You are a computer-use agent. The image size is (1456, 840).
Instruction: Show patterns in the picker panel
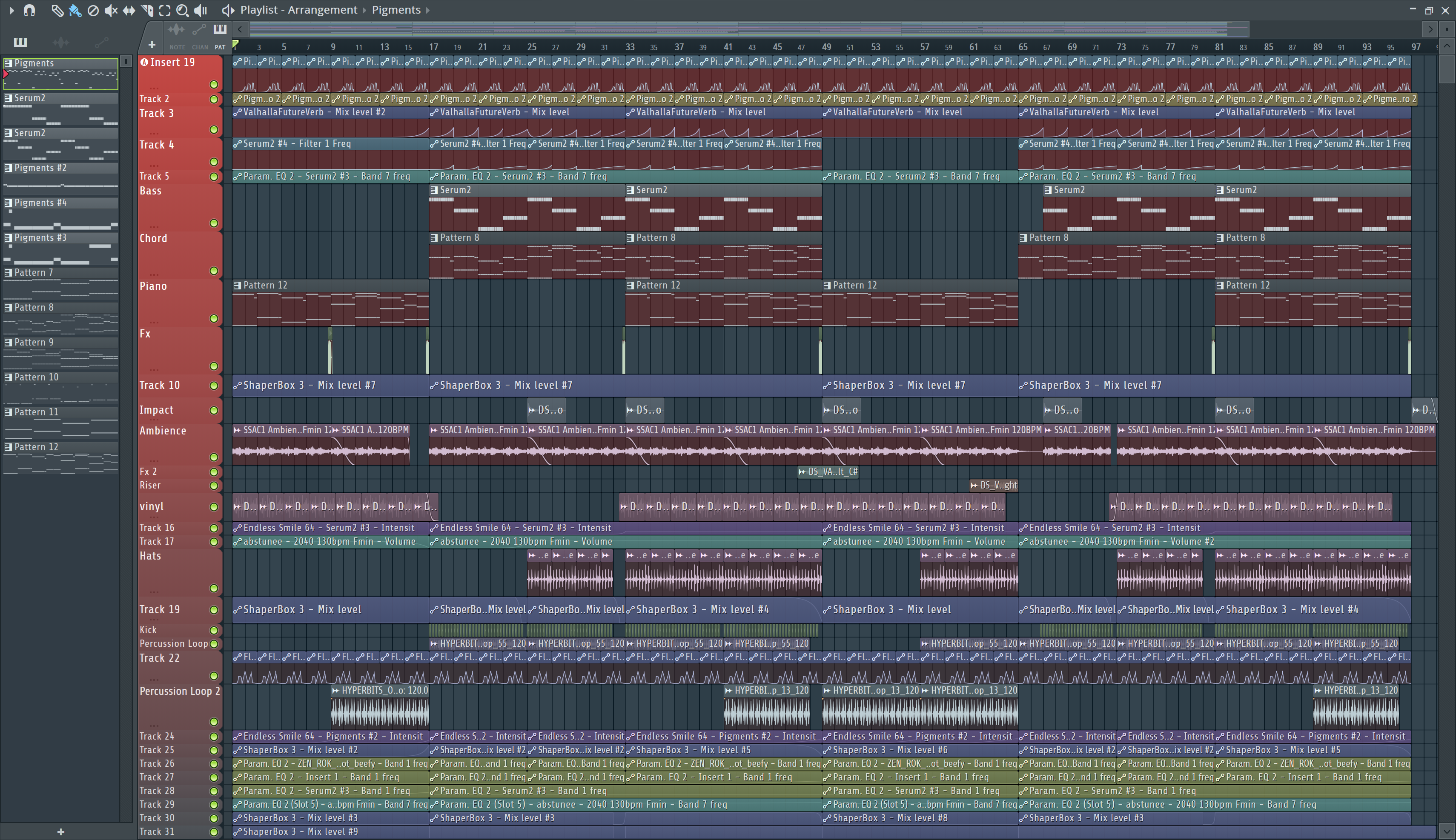[x=20, y=42]
